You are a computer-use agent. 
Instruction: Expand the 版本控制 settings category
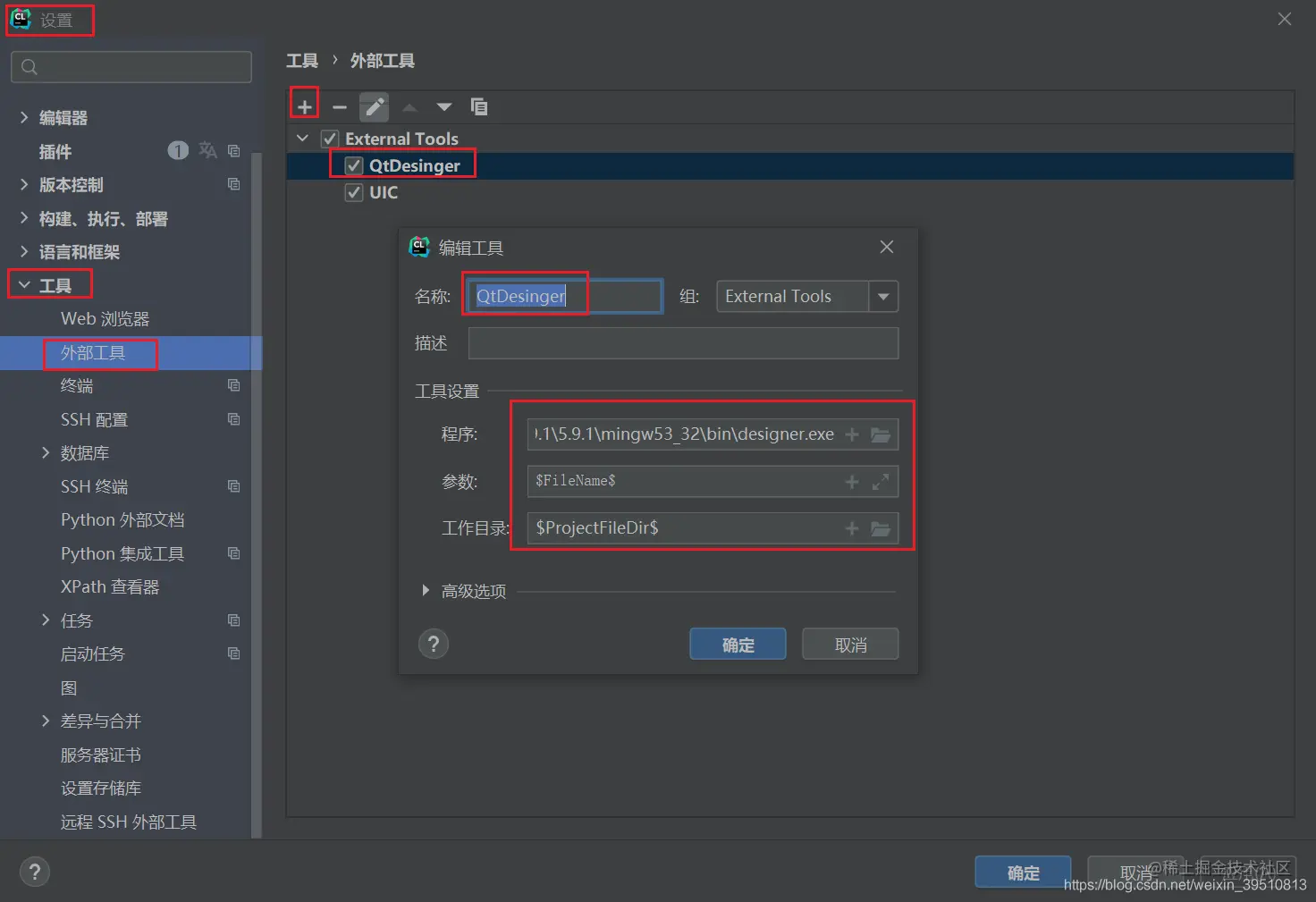pos(24,184)
